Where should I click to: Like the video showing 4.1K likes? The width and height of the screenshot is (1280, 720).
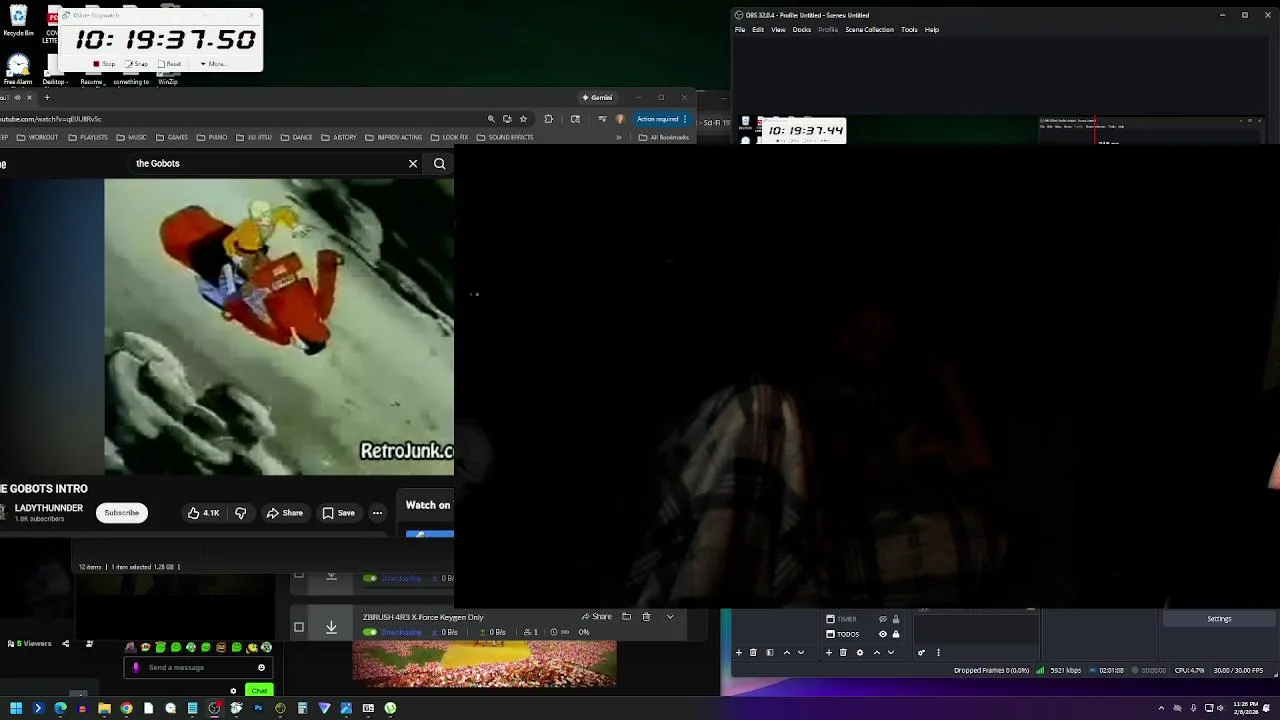click(x=203, y=513)
